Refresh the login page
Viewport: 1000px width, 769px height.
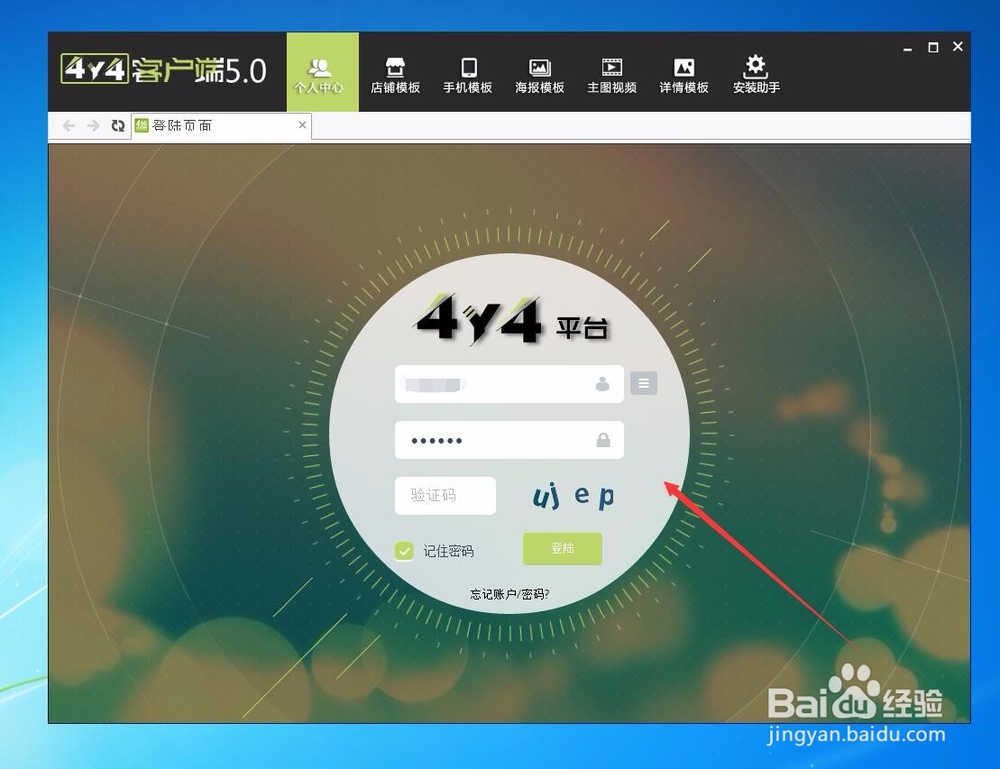pos(117,126)
